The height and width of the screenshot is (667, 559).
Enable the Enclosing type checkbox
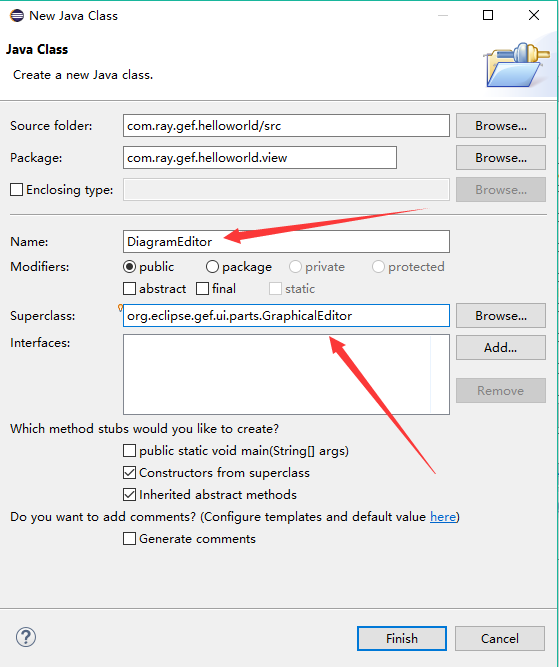coord(17,189)
